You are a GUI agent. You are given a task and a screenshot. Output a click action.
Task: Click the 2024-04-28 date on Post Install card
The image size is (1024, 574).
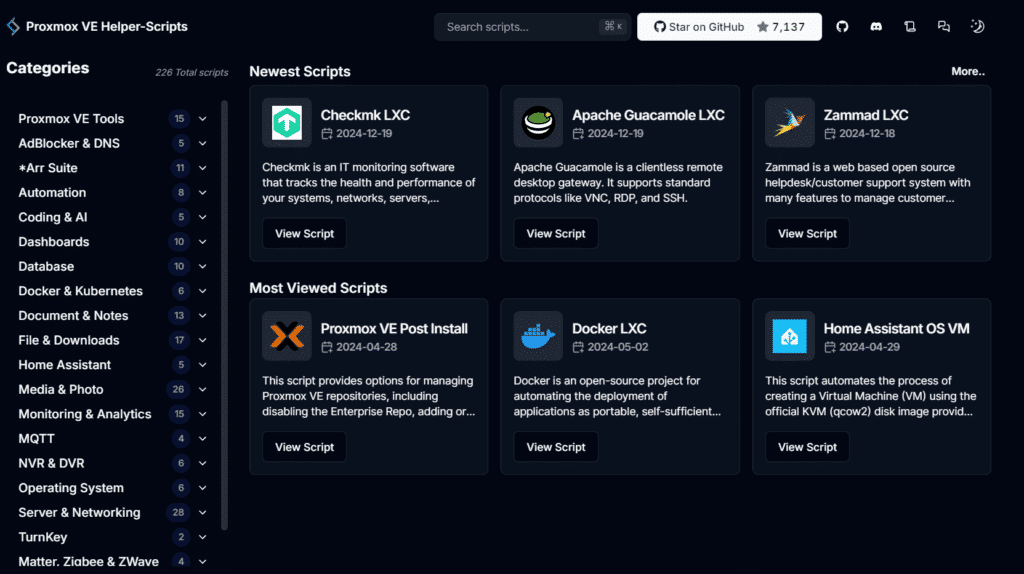point(366,347)
